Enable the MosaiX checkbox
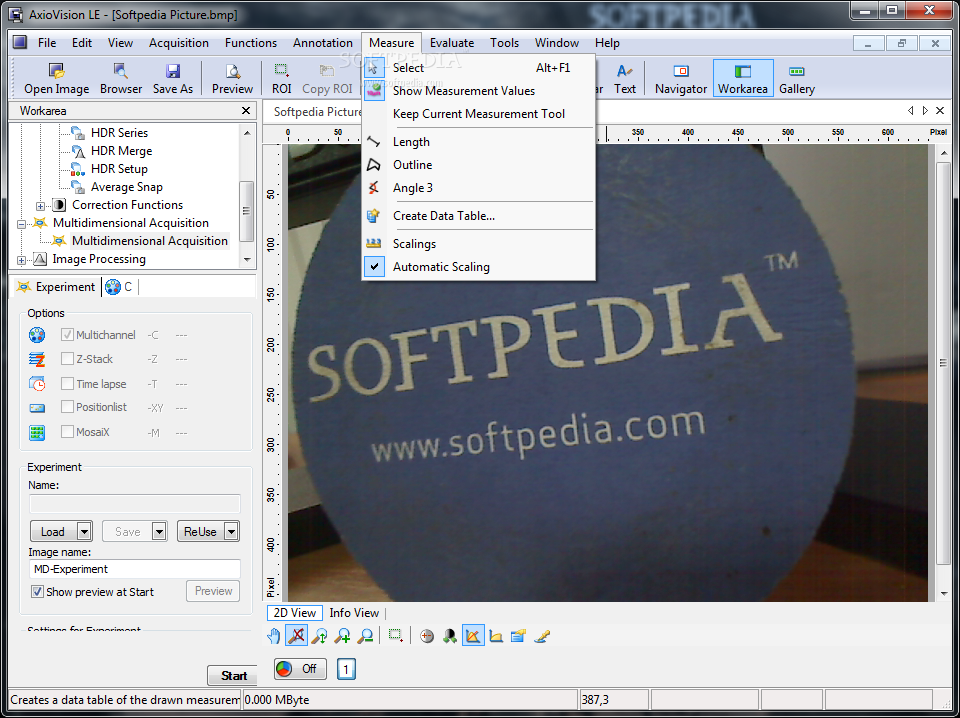The height and width of the screenshot is (718, 960). pos(67,432)
